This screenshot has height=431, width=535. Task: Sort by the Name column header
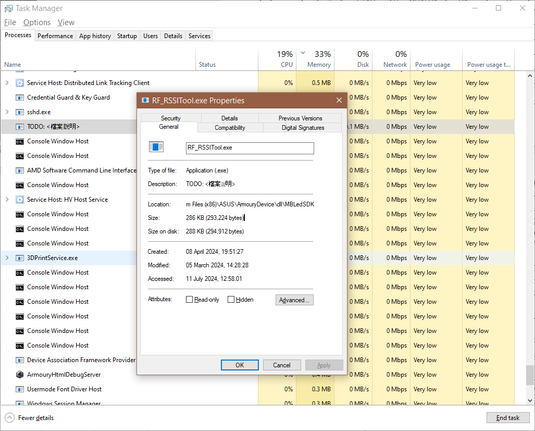click(x=98, y=60)
